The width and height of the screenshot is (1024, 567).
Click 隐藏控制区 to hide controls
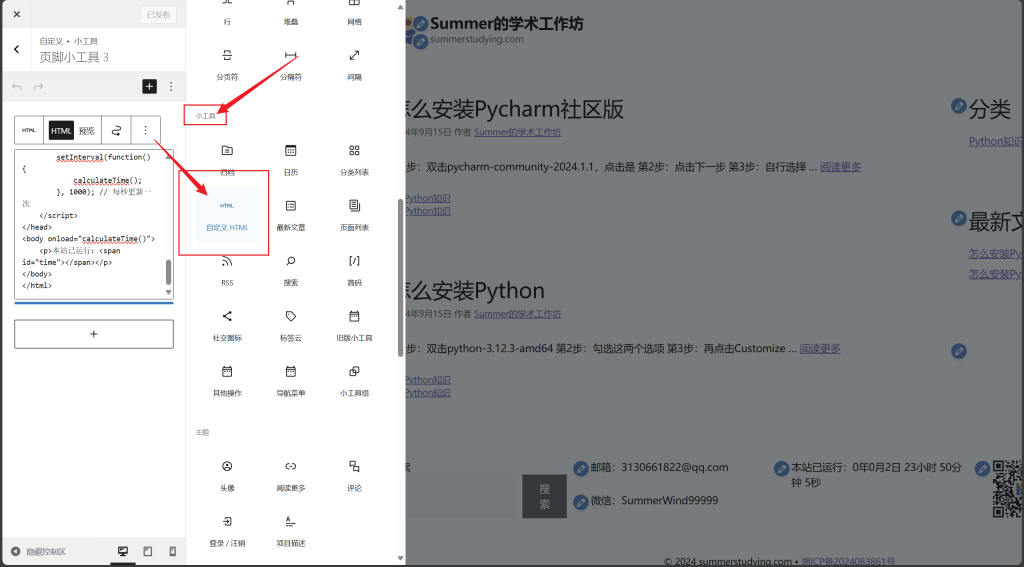[39, 551]
